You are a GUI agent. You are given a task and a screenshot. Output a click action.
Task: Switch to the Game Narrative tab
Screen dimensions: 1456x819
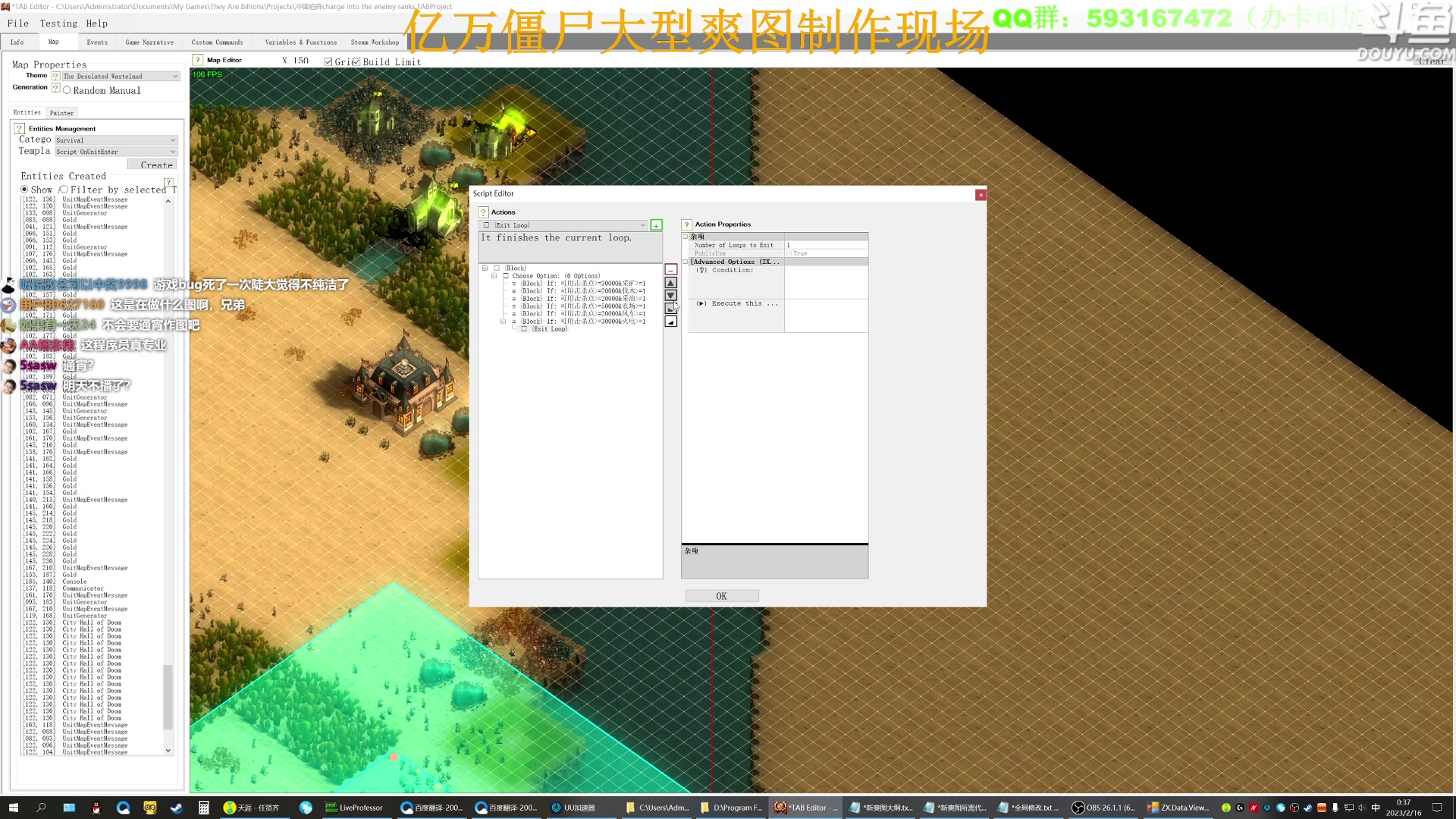[x=149, y=42]
